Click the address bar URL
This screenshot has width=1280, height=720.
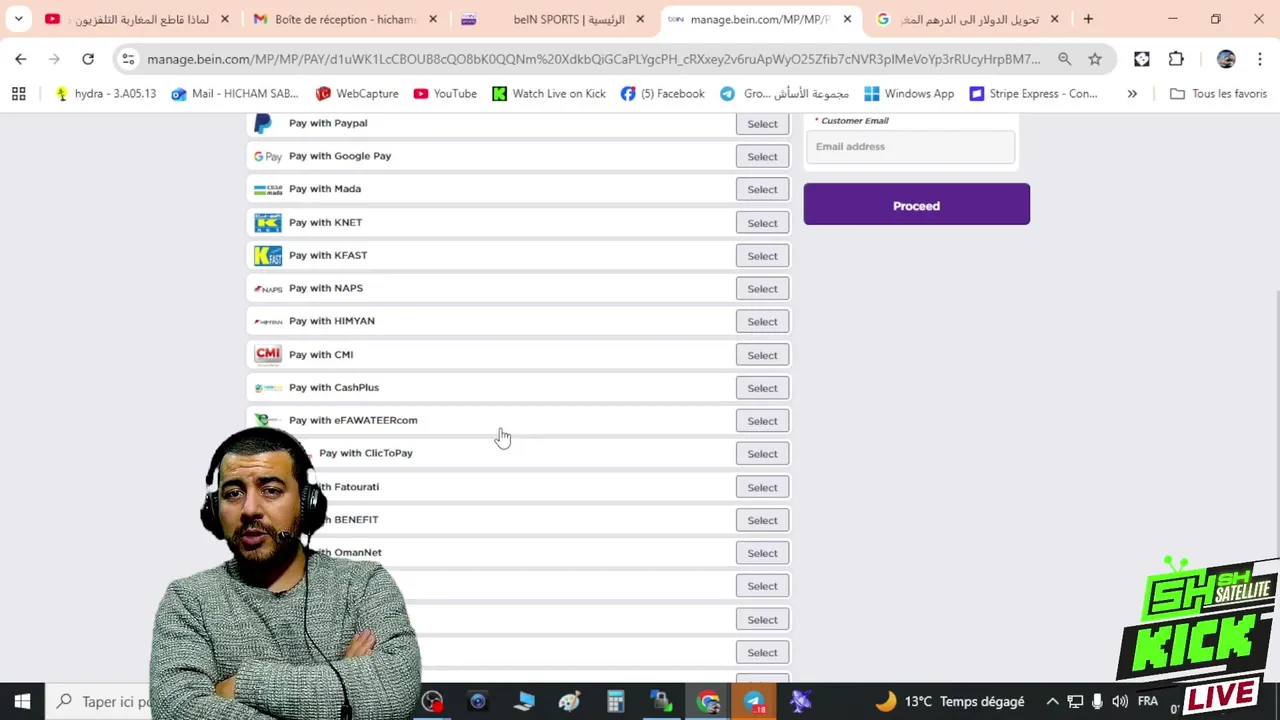point(593,59)
